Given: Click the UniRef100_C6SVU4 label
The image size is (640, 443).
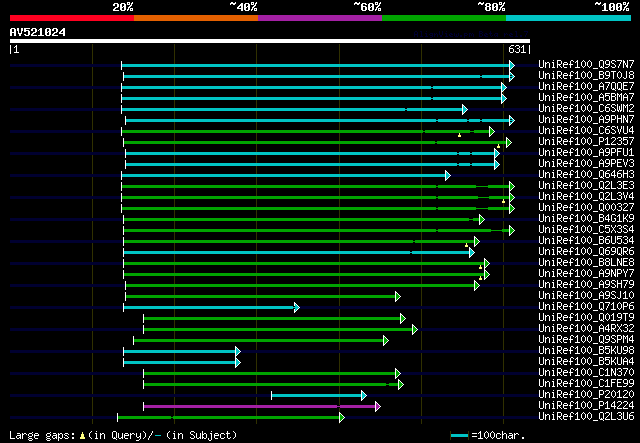Looking at the screenshot, I should click(586, 130).
